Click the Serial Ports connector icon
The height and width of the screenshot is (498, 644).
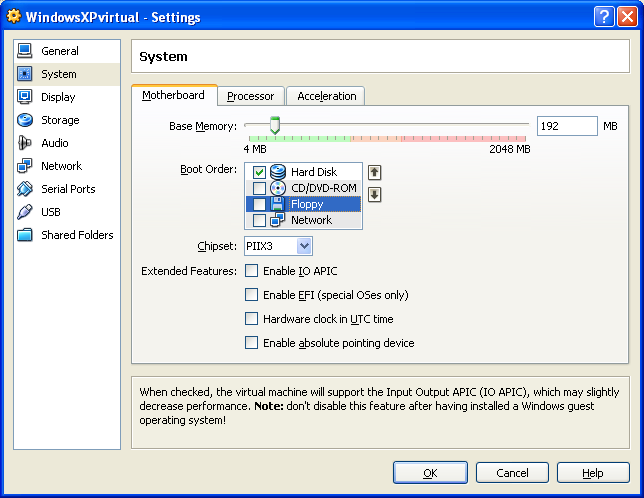pyautogui.click(x=25, y=189)
